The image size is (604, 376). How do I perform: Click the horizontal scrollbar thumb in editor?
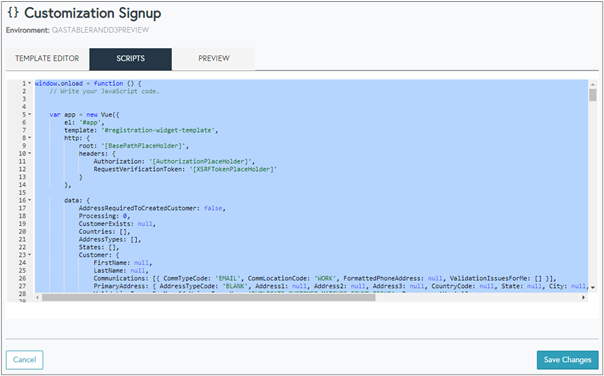point(208,297)
